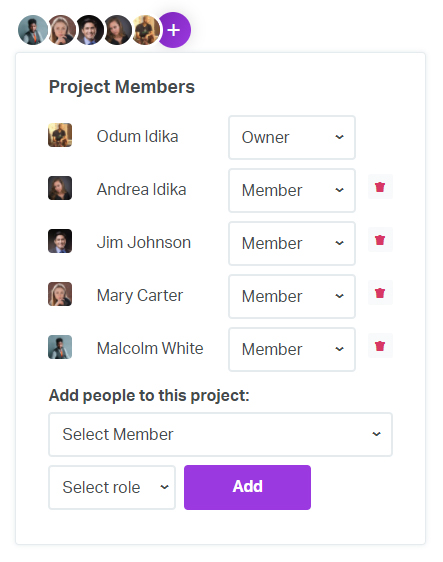Open Odum Idika's Owner role dropdown
Viewport: 443px width, 562px height.
(x=292, y=137)
